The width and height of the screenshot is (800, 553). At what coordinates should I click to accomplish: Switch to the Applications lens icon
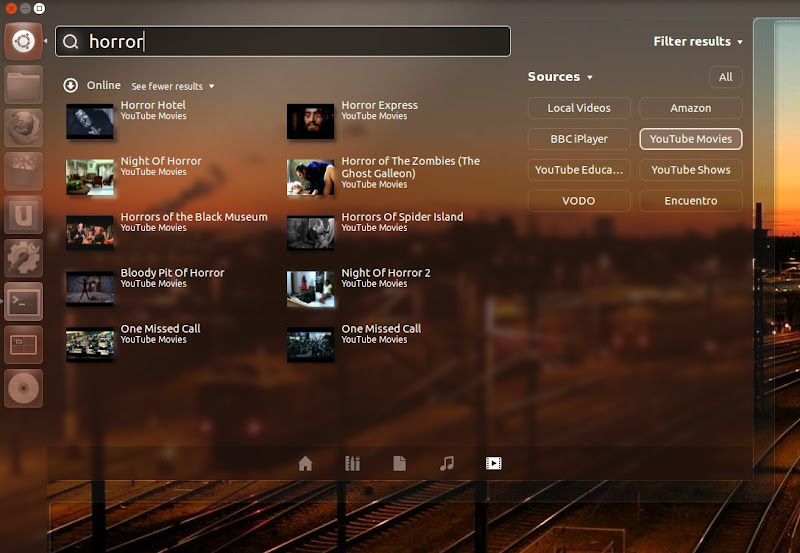(352, 463)
